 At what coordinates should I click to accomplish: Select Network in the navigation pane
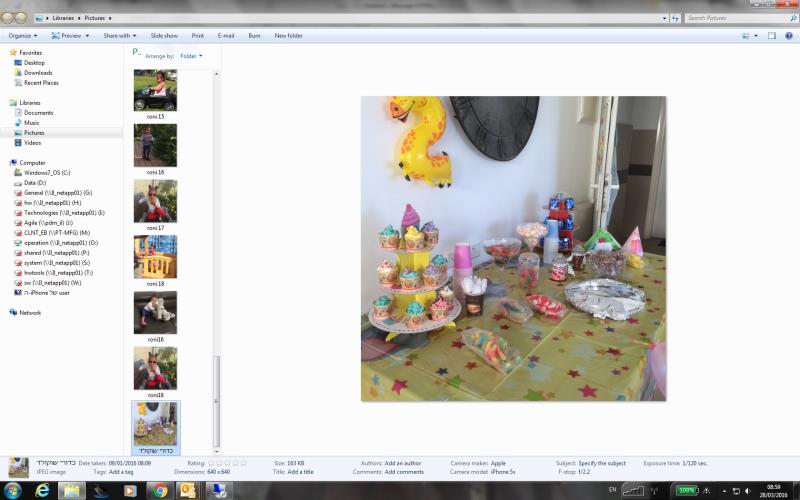click(x=30, y=313)
